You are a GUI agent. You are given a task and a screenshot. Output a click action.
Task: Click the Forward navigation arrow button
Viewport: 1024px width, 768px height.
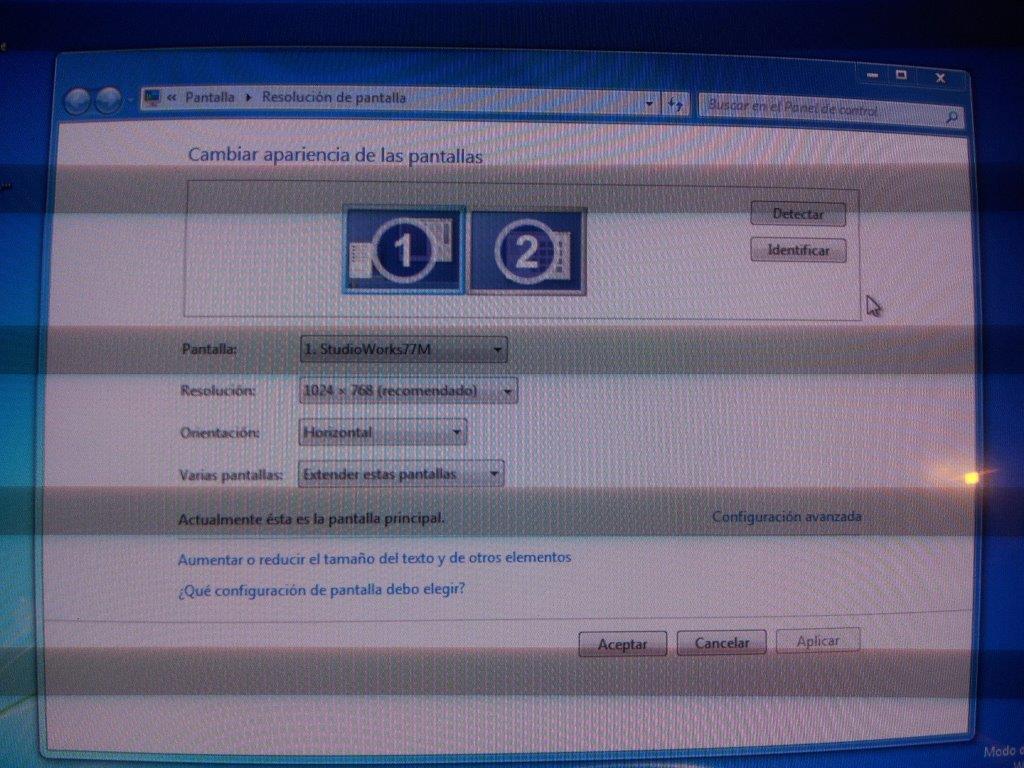(107, 100)
